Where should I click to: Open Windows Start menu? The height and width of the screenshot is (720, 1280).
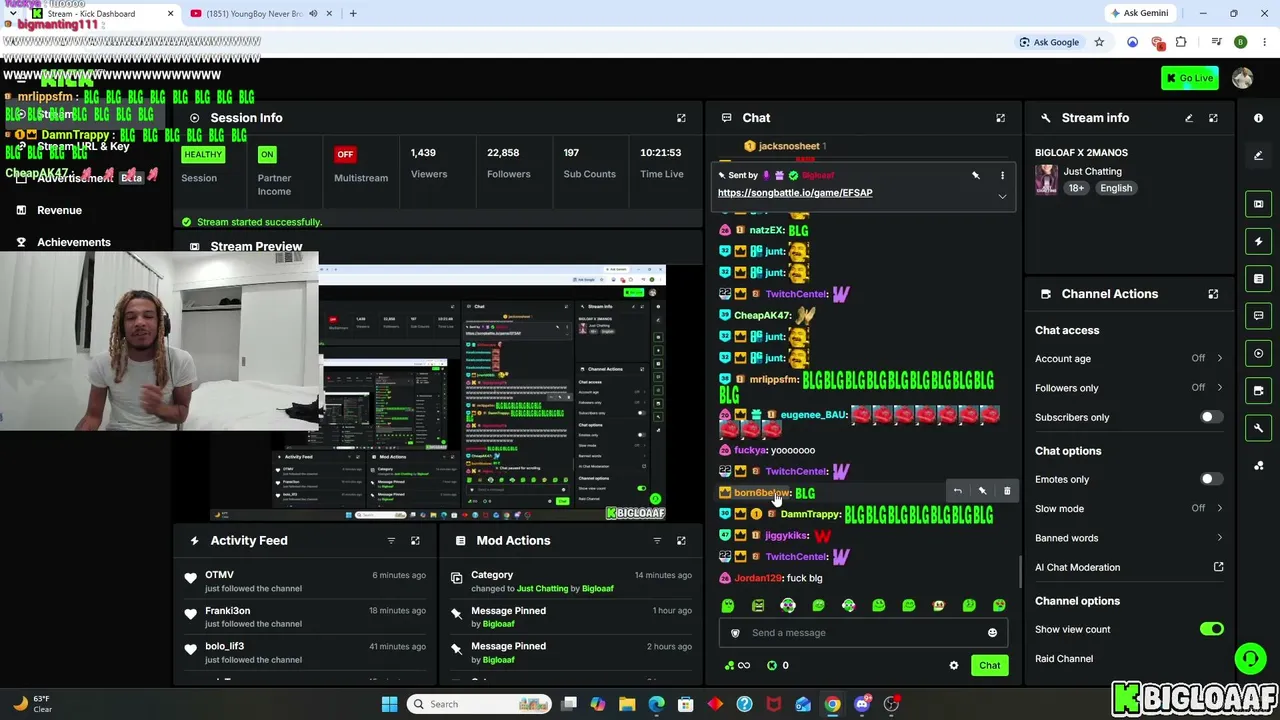389,704
